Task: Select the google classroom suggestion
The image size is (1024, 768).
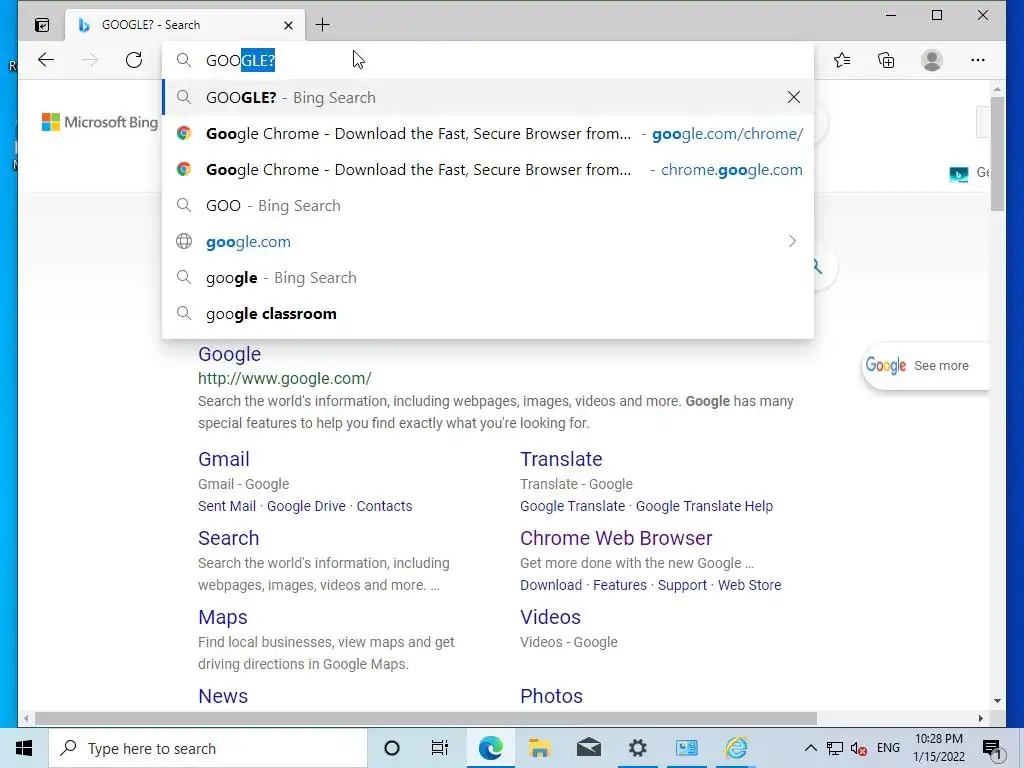Action: coord(488,313)
